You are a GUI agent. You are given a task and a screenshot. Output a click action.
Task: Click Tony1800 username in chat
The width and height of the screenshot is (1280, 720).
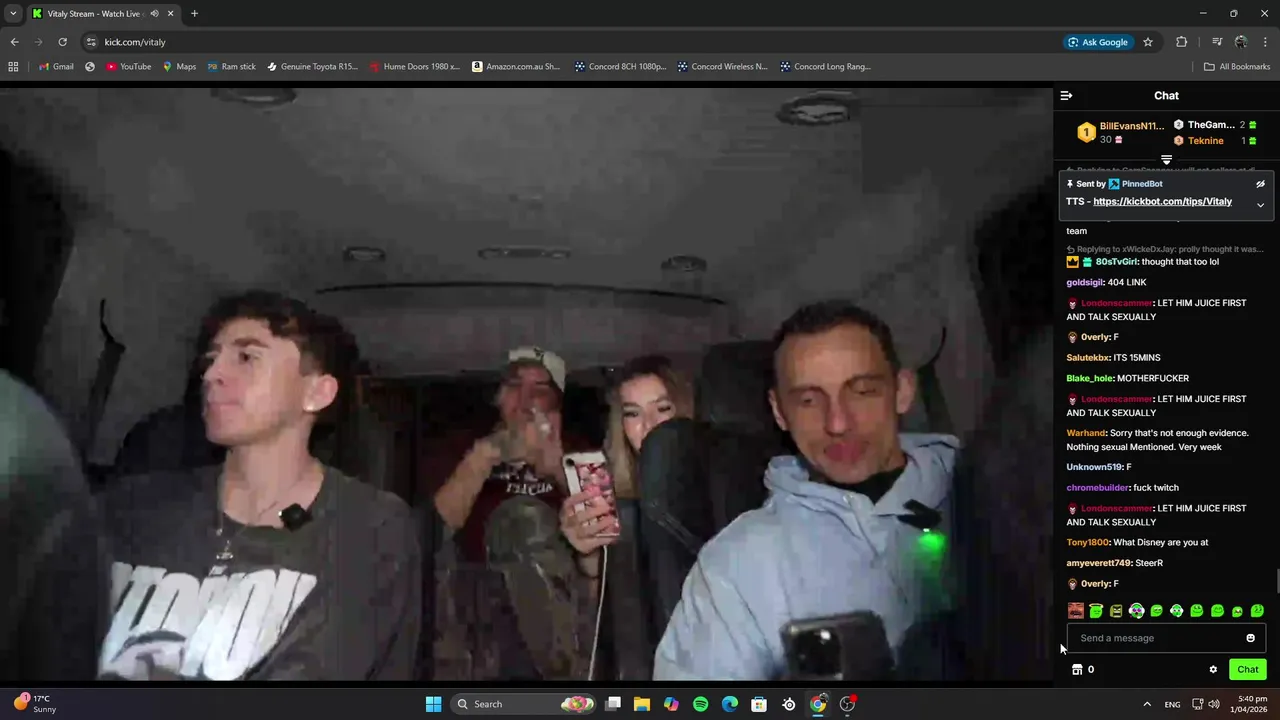[1087, 543]
